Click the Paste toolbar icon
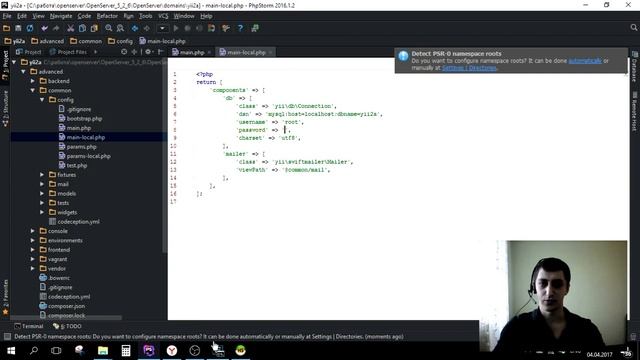Viewport: 640px width, 360px height. coord(94,28)
